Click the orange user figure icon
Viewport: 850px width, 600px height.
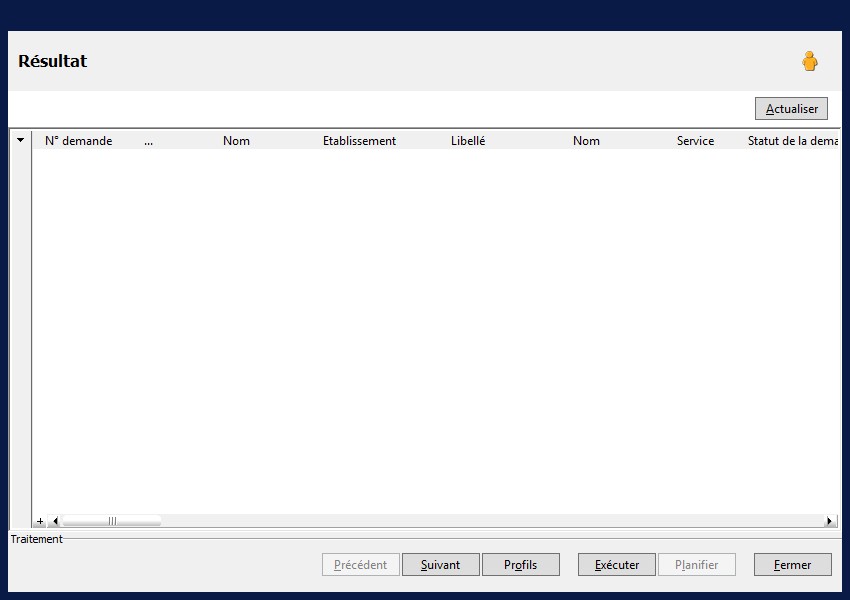809,61
